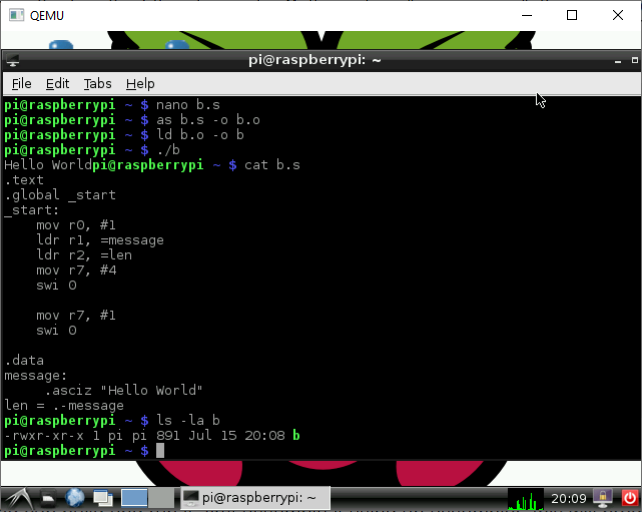Open the Edit menu in terminal
This screenshot has height=512, width=642.
click(57, 83)
